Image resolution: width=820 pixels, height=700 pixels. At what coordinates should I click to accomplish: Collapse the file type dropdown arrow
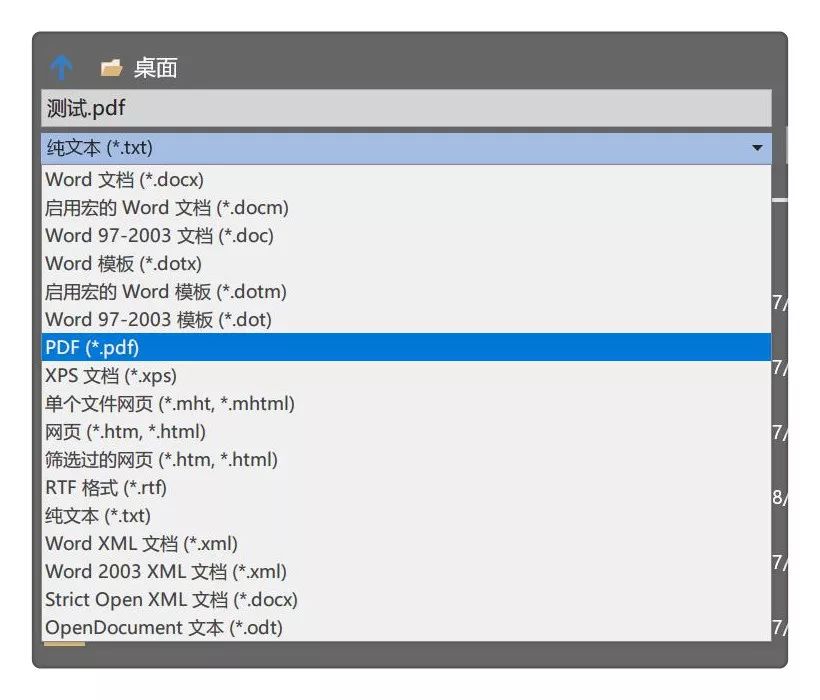tap(757, 148)
